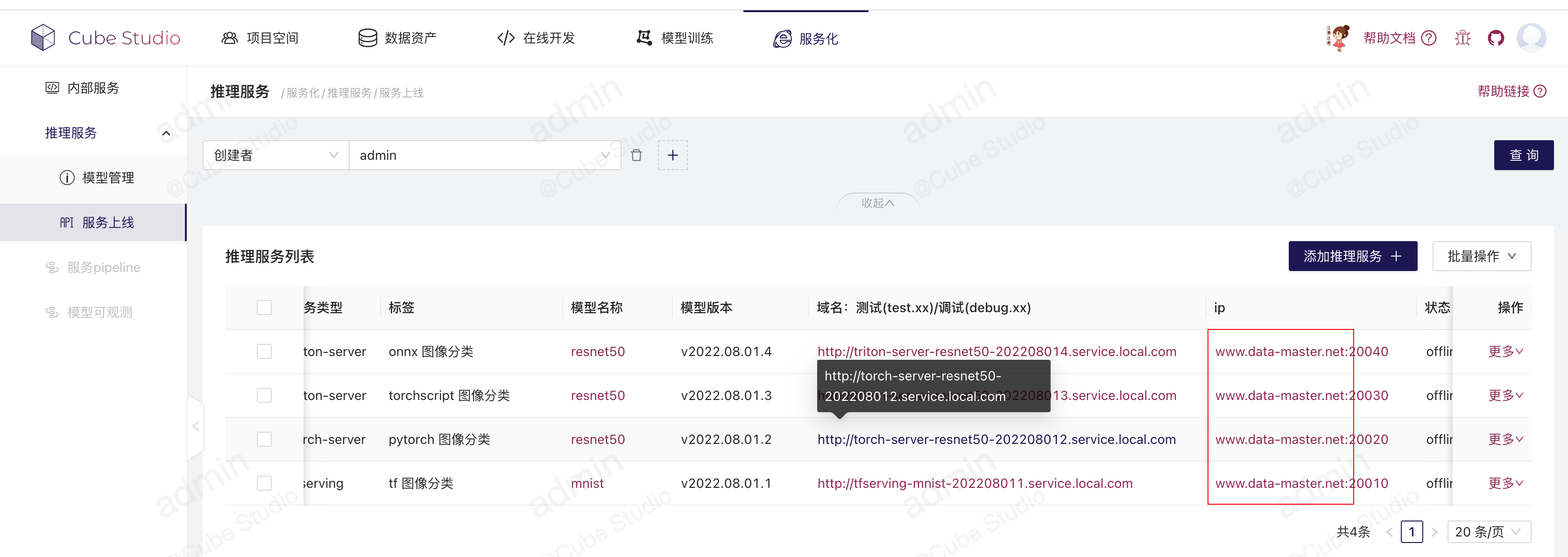
Task: Select the tf 图像分类 row checkbox
Action: (x=264, y=483)
